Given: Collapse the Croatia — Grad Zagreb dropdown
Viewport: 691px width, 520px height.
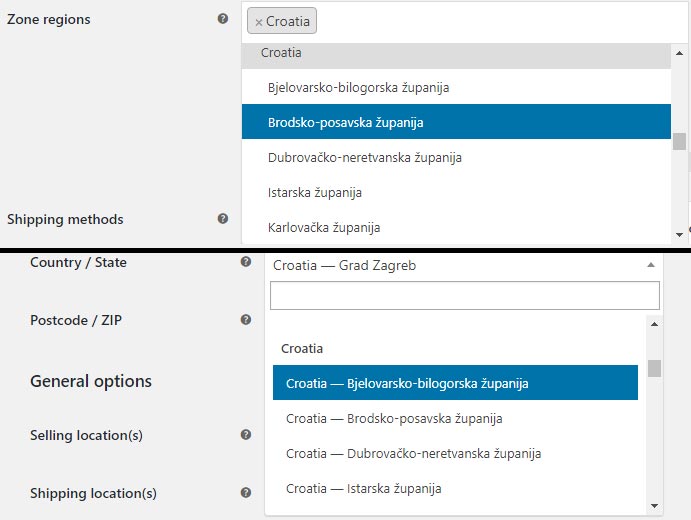Looking at the screenshot, I should pos(651,265).
